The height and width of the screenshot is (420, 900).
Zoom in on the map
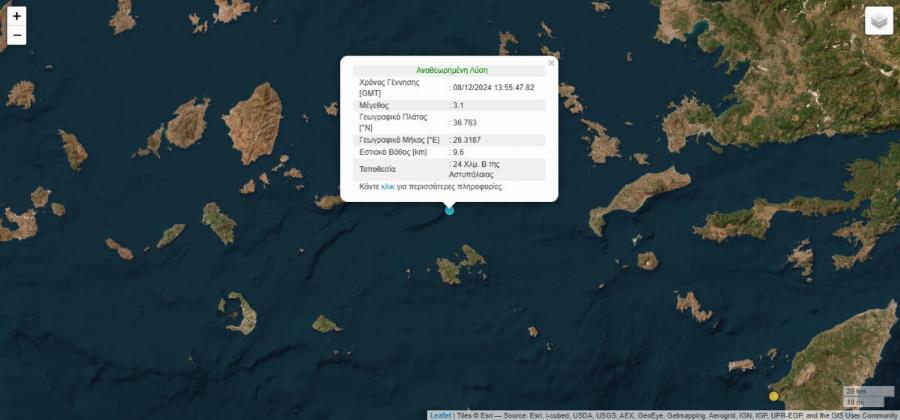click(16, 17)
